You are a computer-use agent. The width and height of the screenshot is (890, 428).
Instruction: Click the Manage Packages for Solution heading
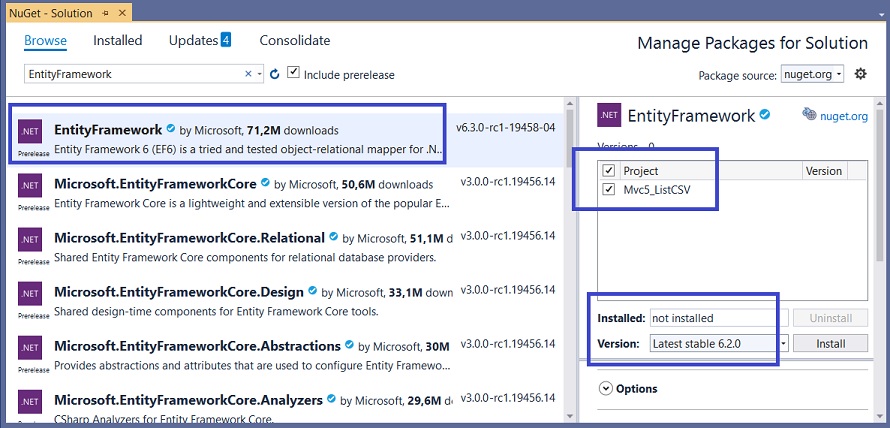pos(753,43)
